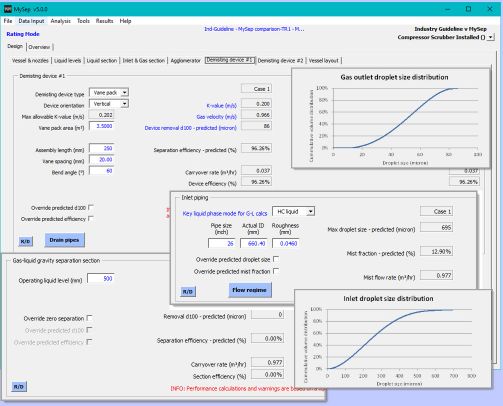This screenshot has width=503, height=406.
Task: Click R/D button in Inlet piping panel
Action: (188, 292)
